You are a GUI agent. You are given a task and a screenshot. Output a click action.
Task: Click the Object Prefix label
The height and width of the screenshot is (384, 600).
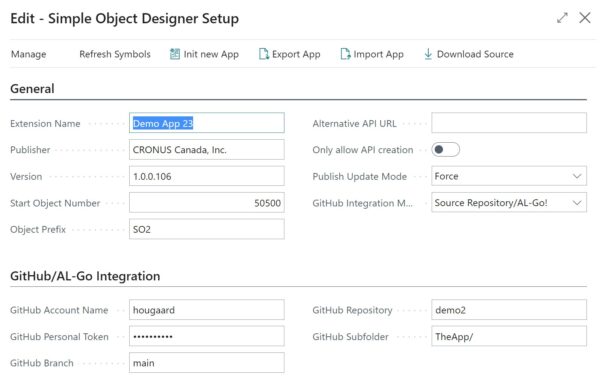[x=38, y=229]
